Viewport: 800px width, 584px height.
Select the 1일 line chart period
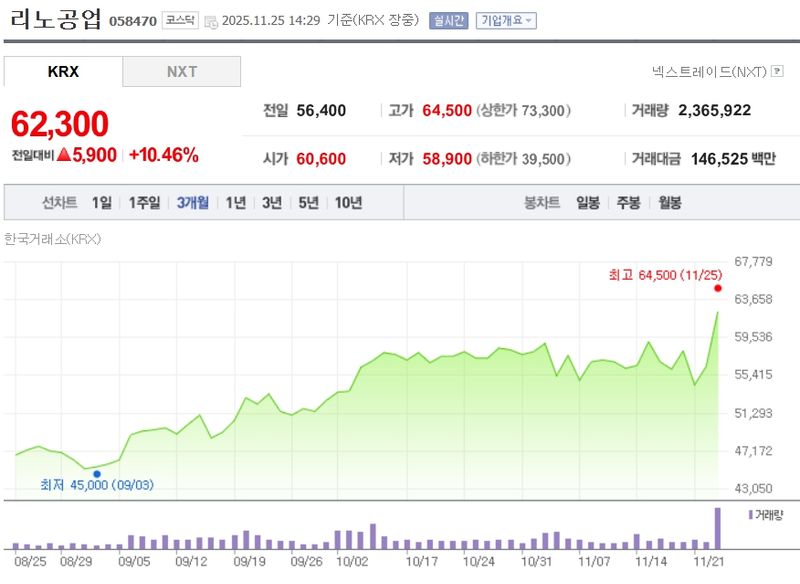coord(101,202)
